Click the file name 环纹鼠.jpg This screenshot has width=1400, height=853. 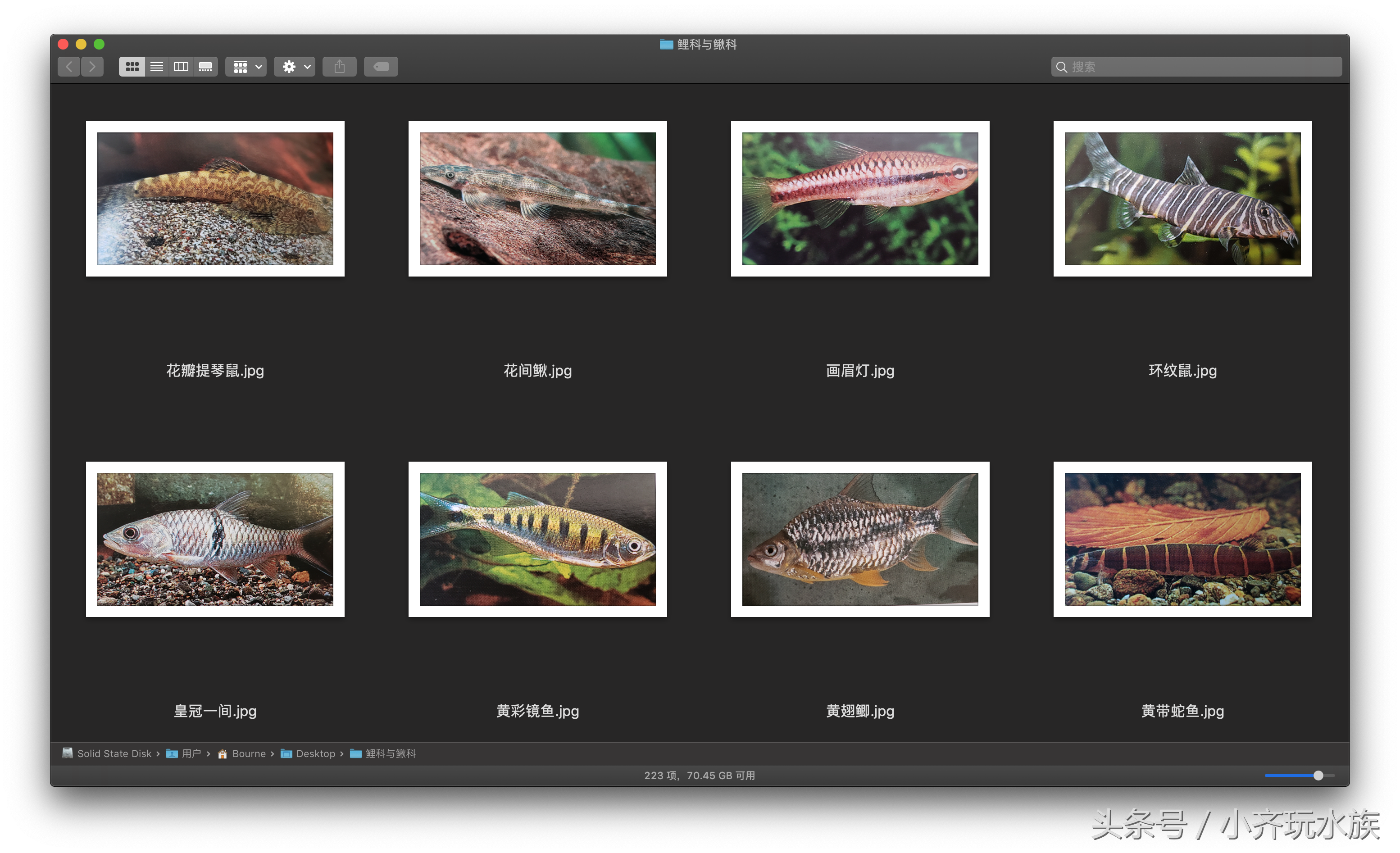coord(1183,371)
